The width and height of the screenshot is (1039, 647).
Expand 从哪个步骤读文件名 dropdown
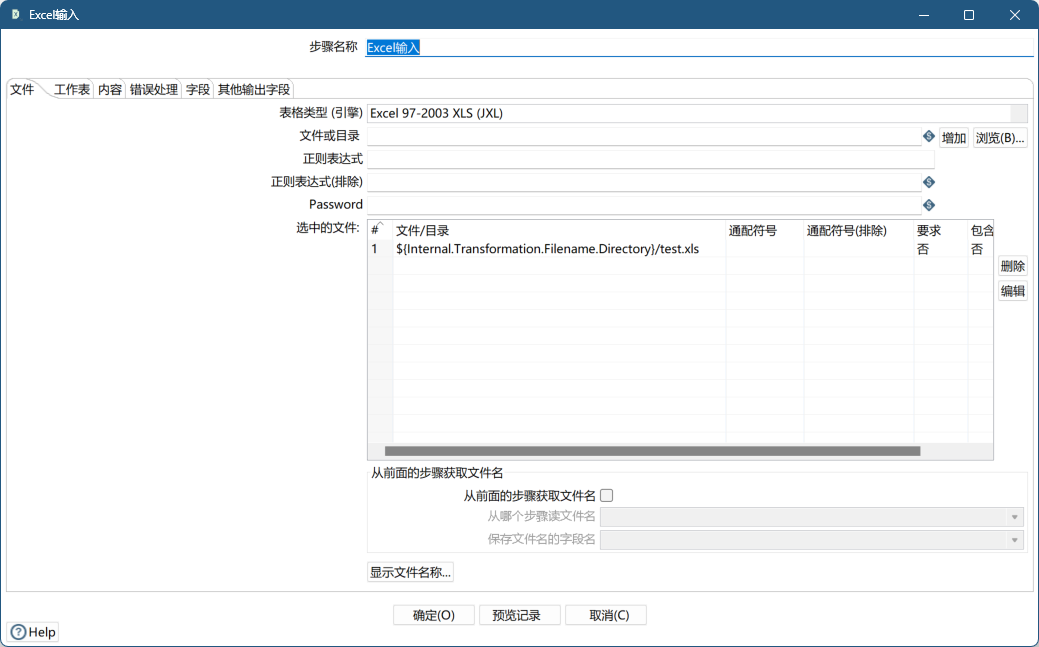point(1015,517)
